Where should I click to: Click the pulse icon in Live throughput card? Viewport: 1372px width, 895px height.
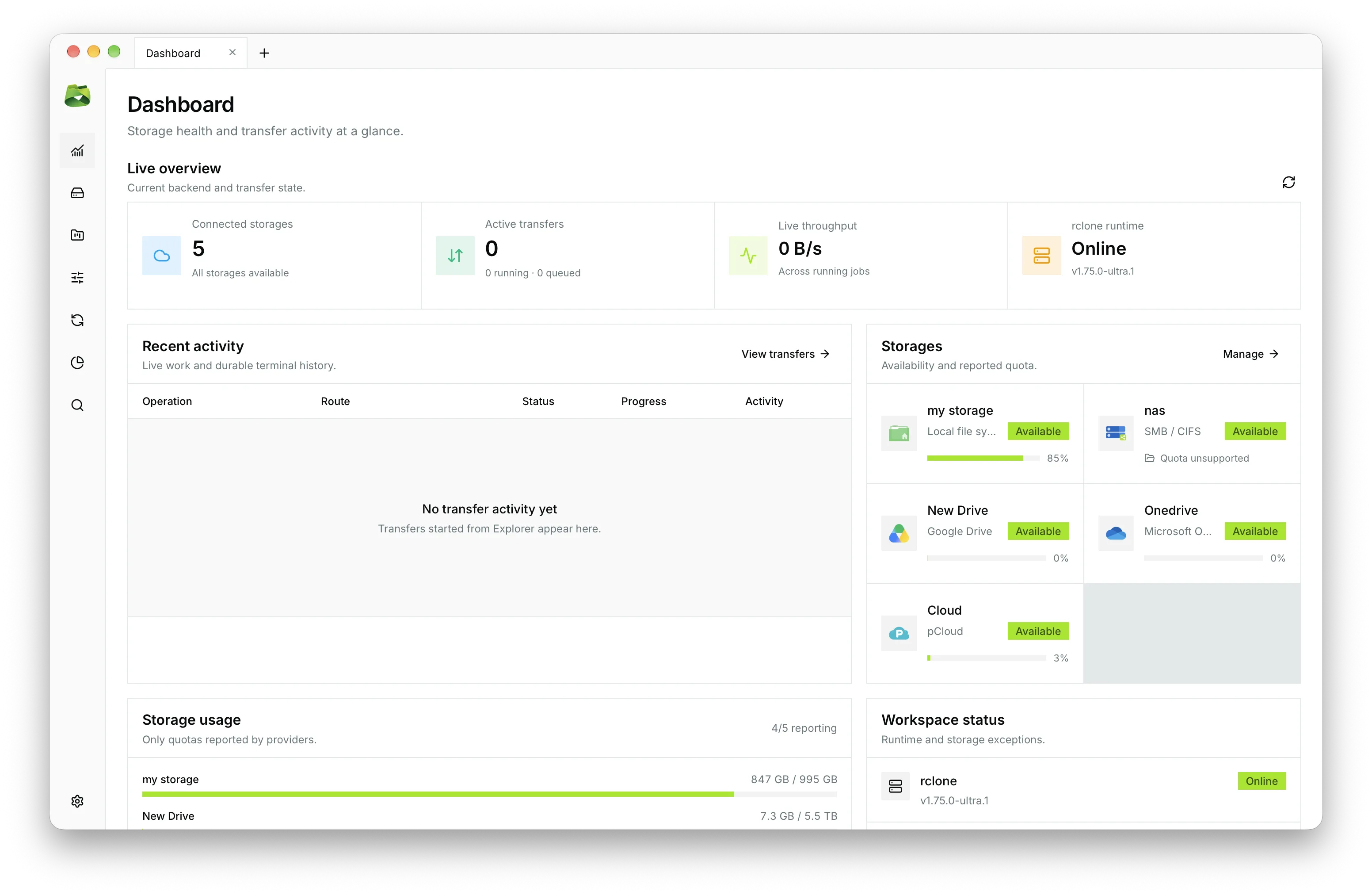(748, 256)
